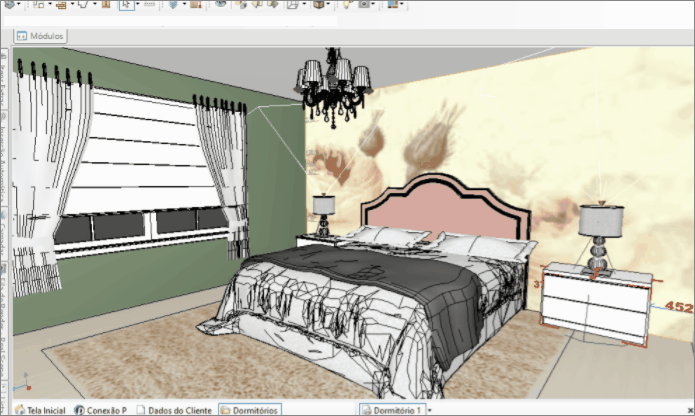Expand the camera icon dropdown arrow

[374, 4]
